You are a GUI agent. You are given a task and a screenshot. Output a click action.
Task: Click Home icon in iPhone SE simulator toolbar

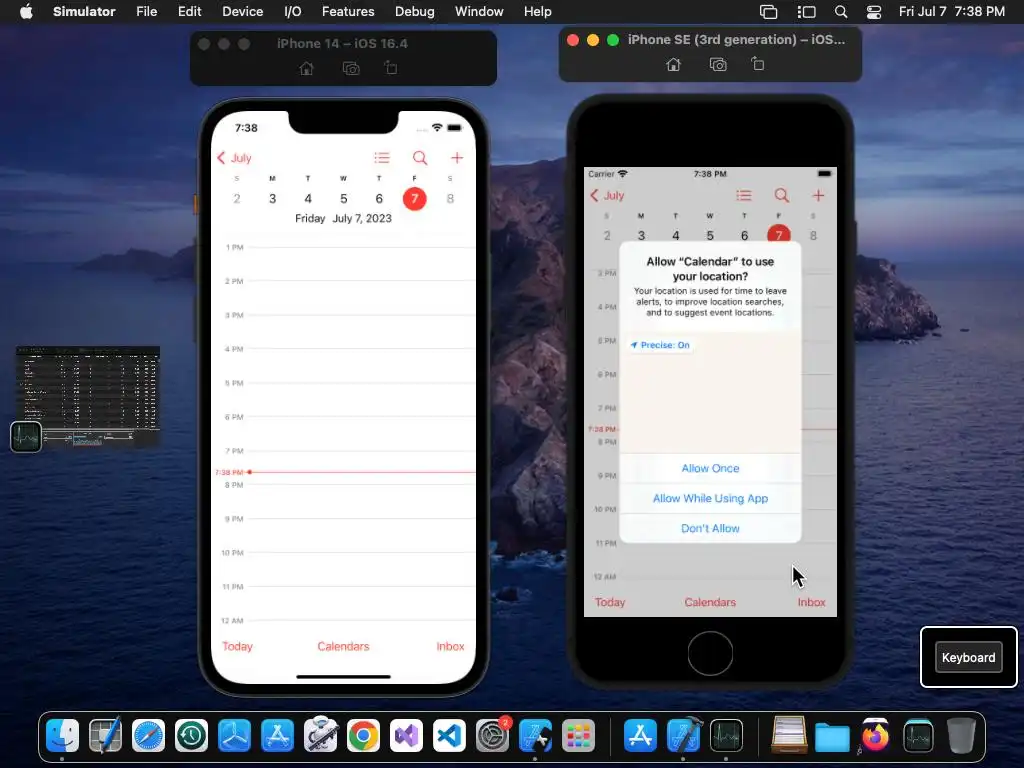click(x=673, y=65)
